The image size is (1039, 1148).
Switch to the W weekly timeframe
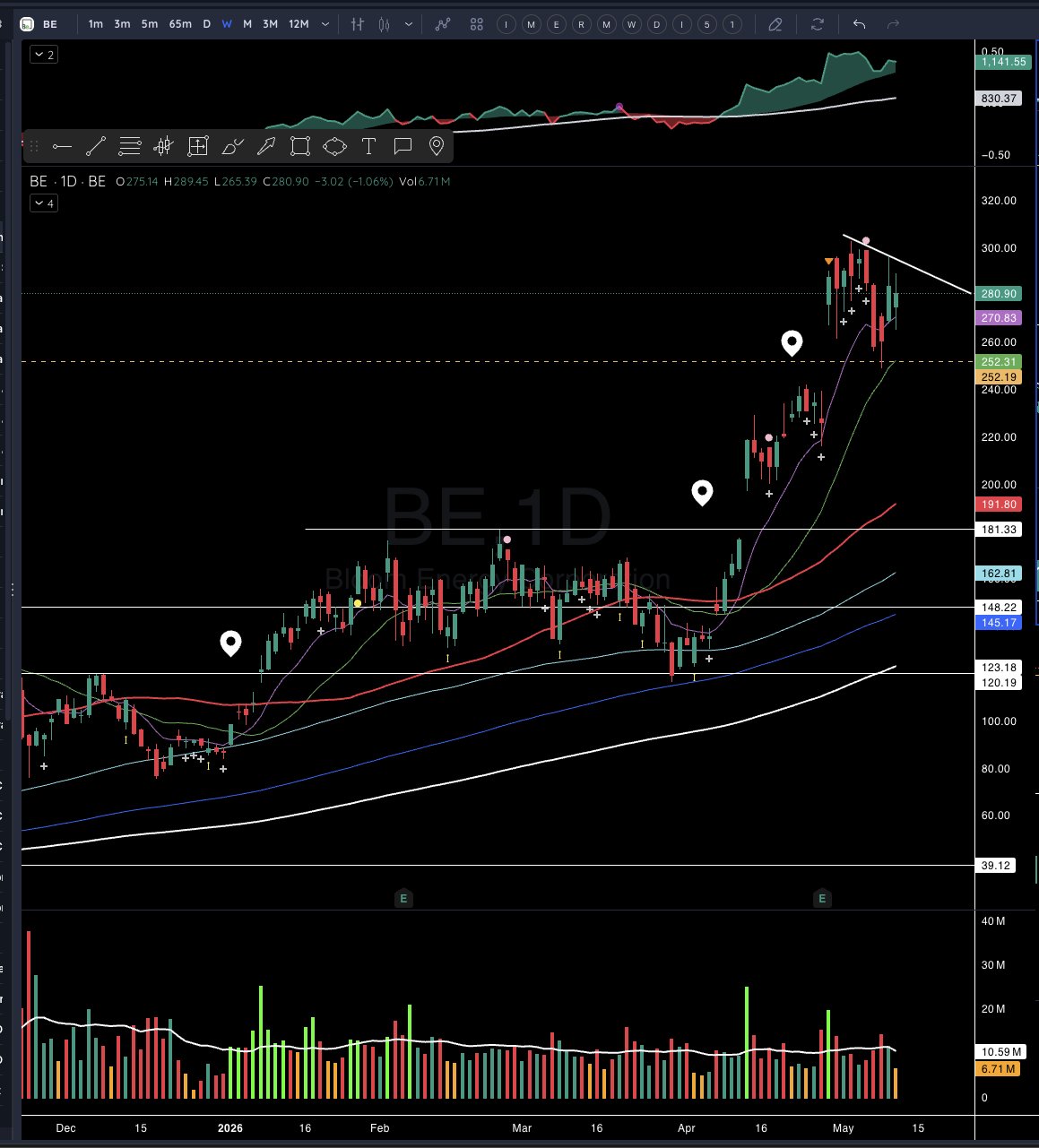click(227, 24)
